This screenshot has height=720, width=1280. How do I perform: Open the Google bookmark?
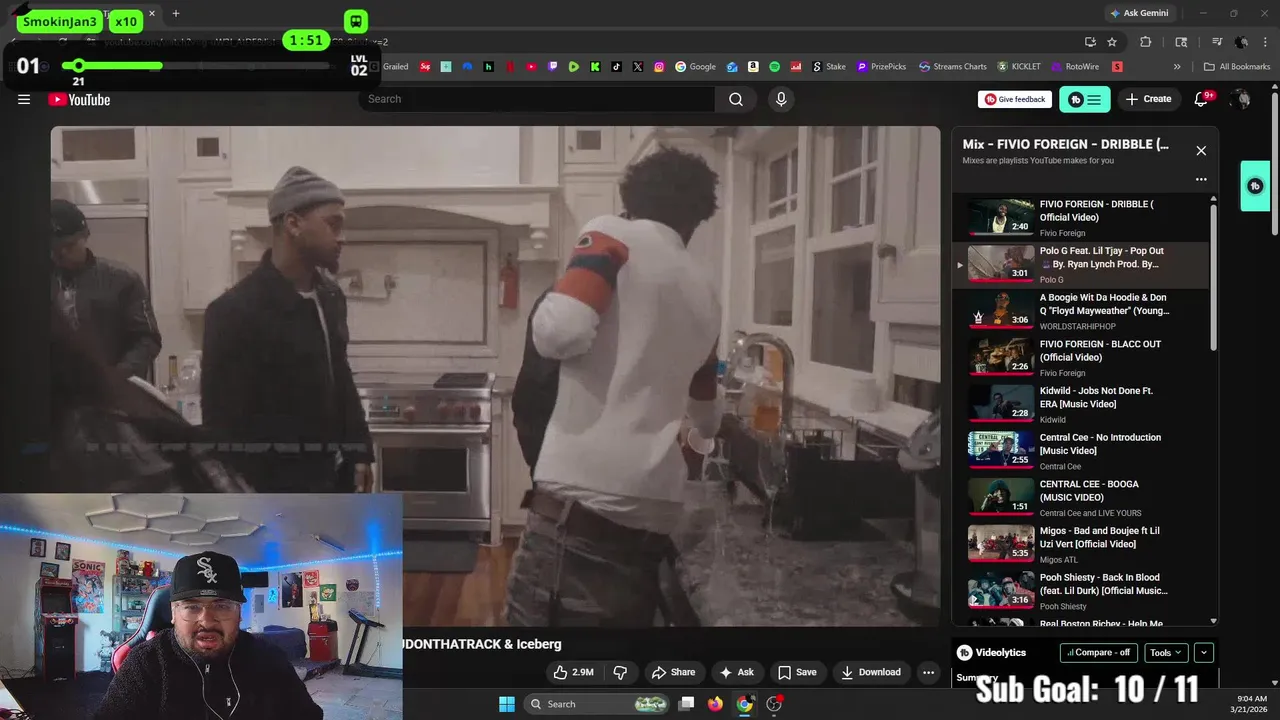coord(695,67)
